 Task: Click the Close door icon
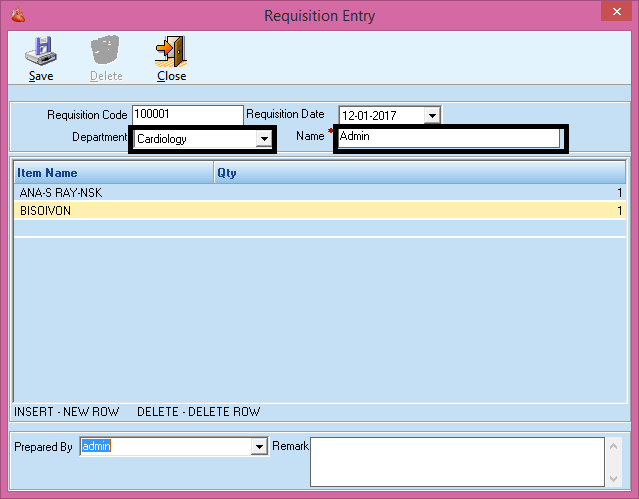pos(171,52)
